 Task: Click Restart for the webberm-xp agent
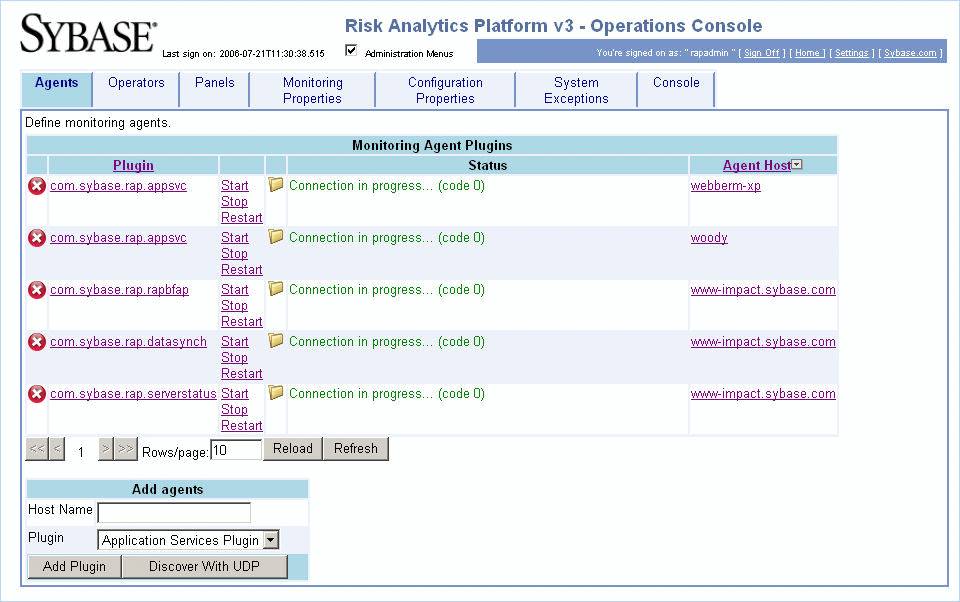[242, 217]
